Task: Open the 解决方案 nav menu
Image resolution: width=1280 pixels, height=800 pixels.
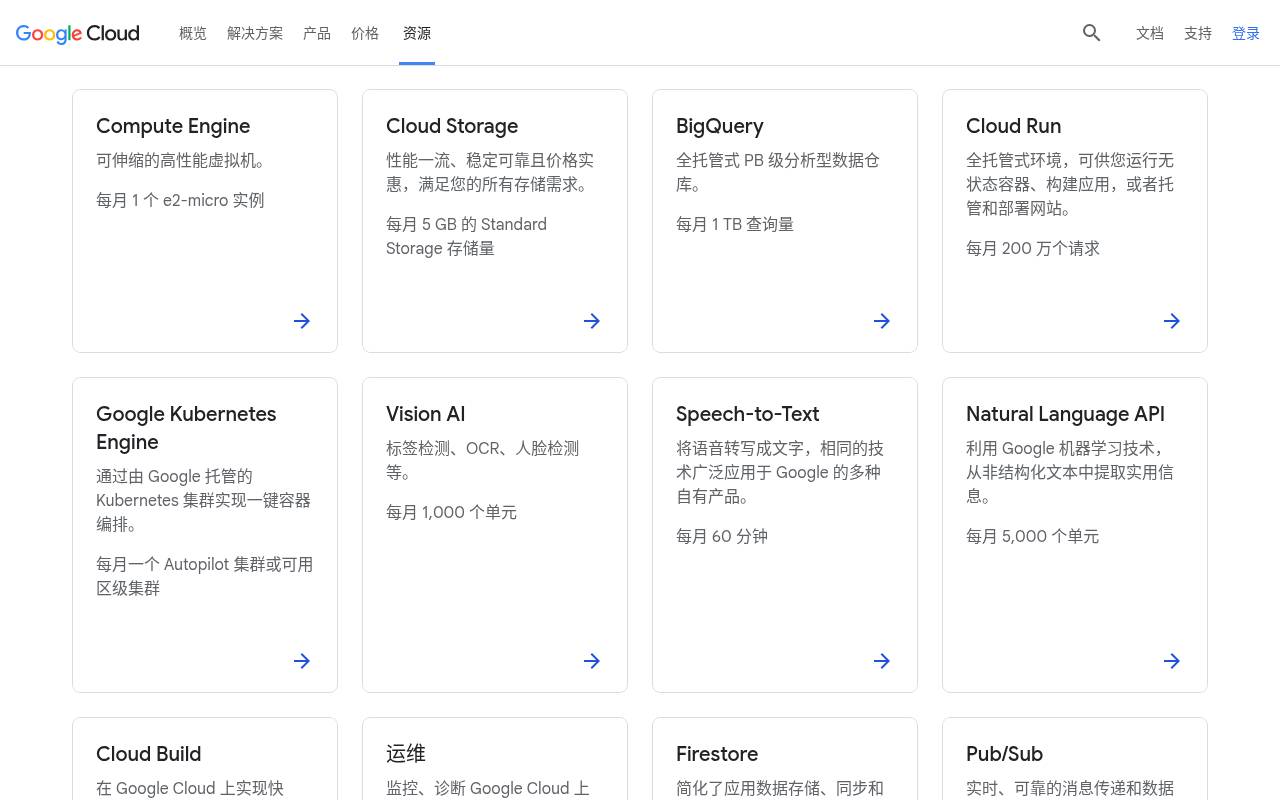Action: click(255, 33)
